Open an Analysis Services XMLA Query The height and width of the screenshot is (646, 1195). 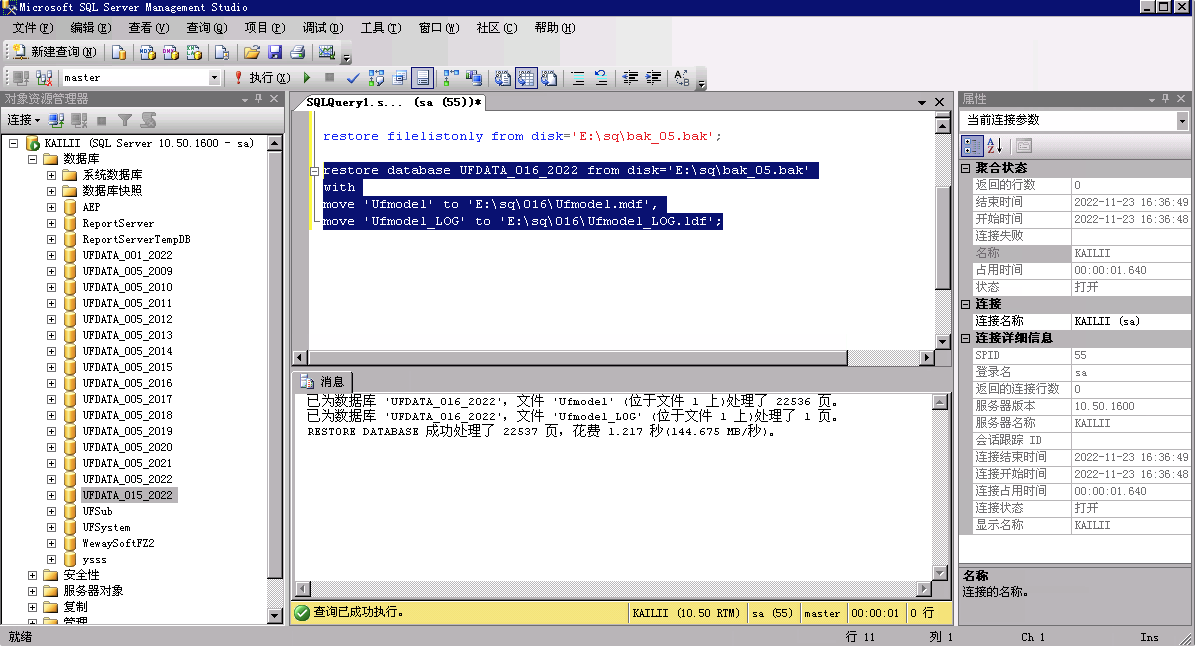(194, 52)
